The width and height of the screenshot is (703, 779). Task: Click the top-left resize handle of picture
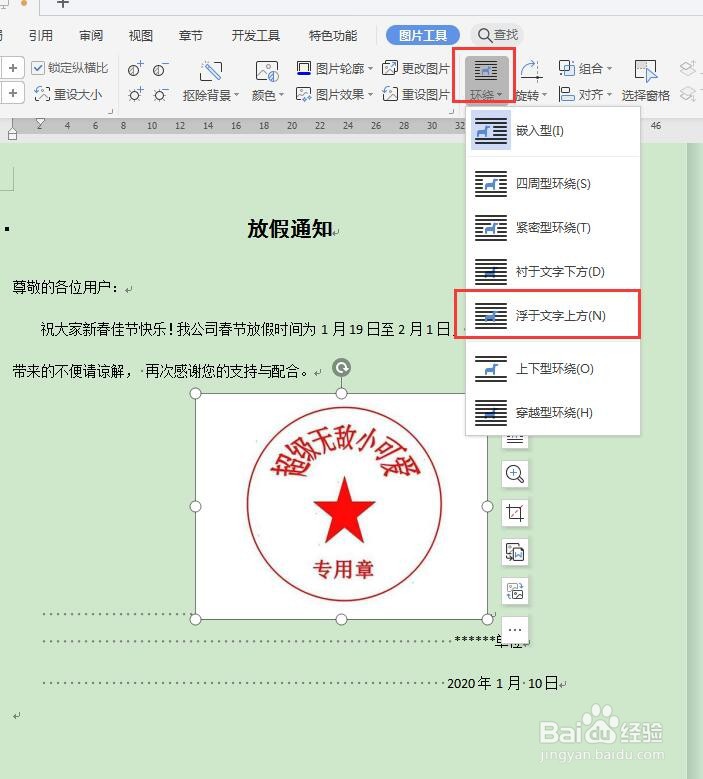click(x=195, y=393)
